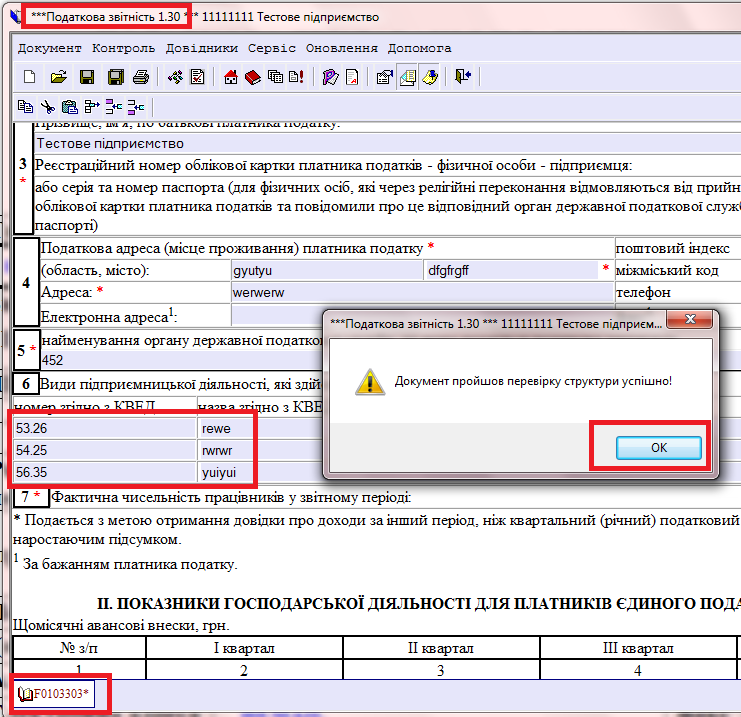Click the KVED code cell 53.26
The width and height of the screenshot is (741, 717).
(104, 428)
